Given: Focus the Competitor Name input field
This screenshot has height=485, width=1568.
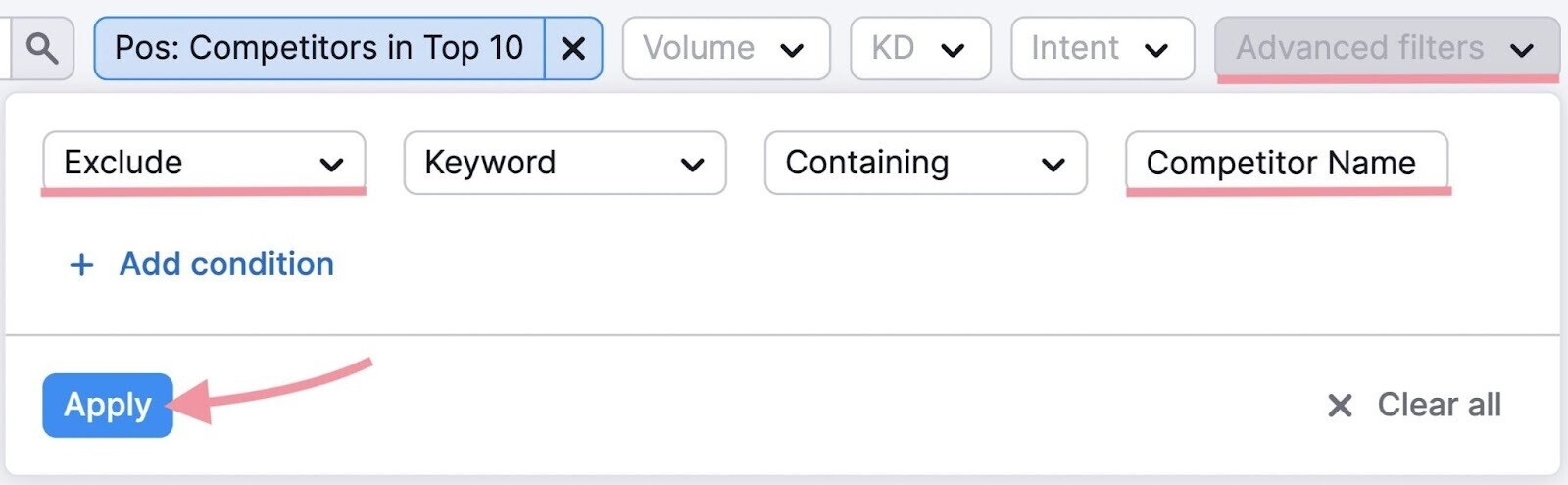Looking at the screenshot, I should click(x=1286, y=163).
